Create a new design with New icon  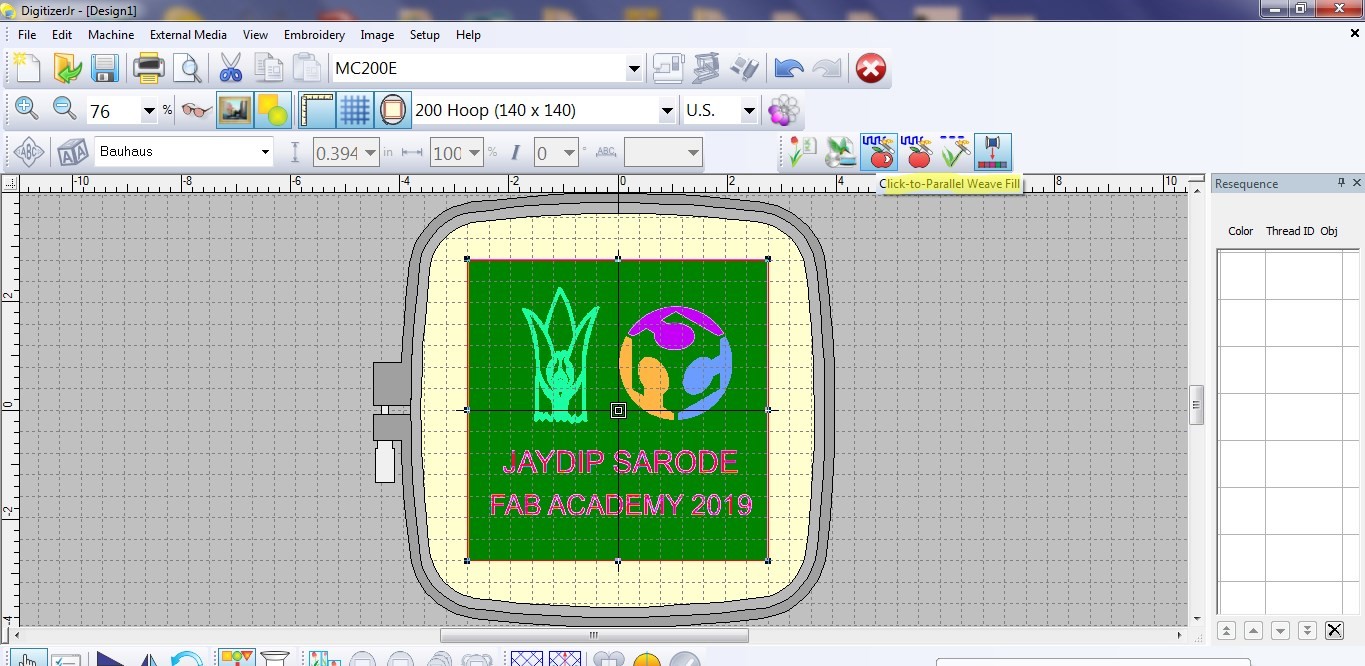tap(28, 69)
